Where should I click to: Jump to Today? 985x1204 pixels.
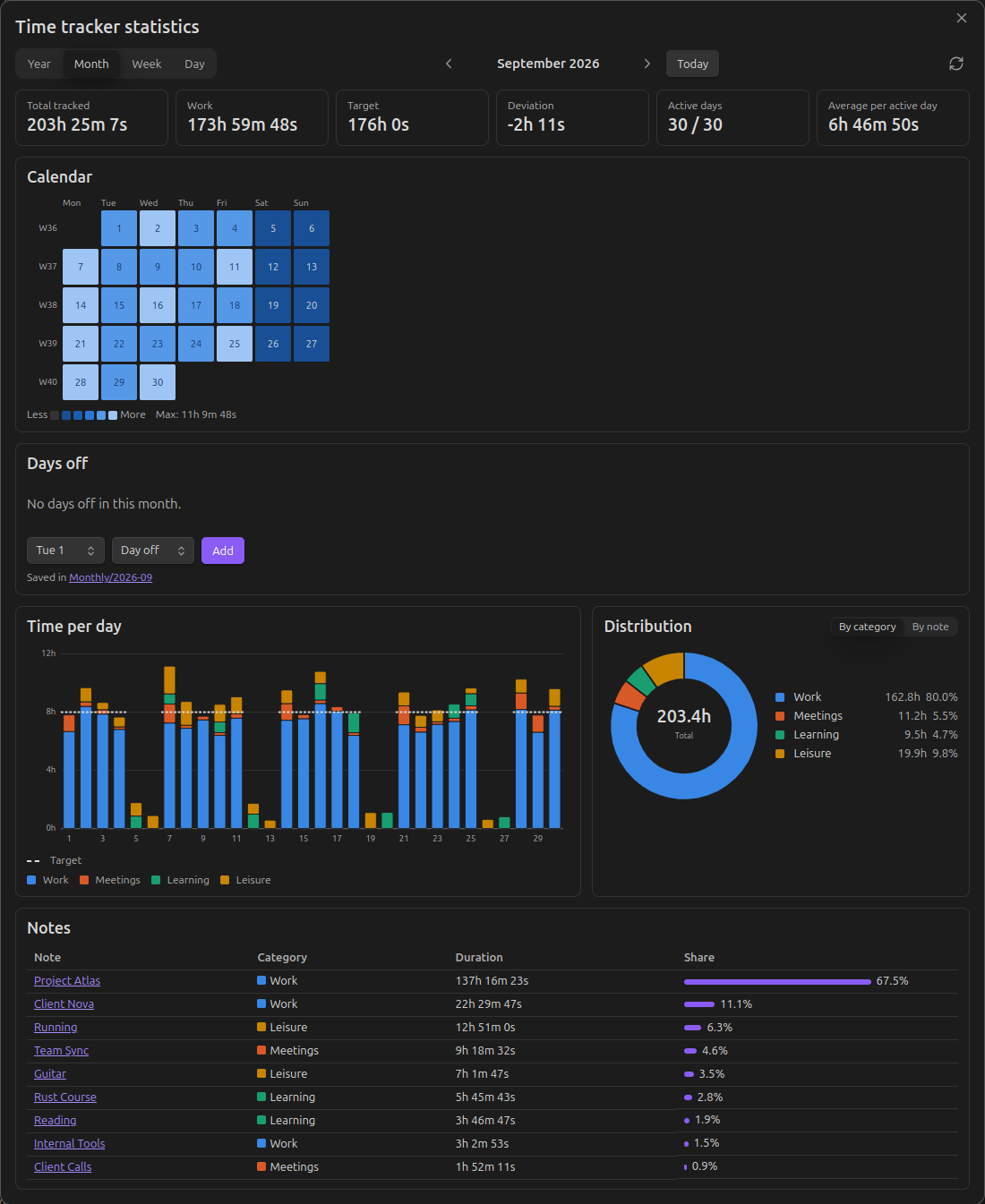tap(693, 64)
